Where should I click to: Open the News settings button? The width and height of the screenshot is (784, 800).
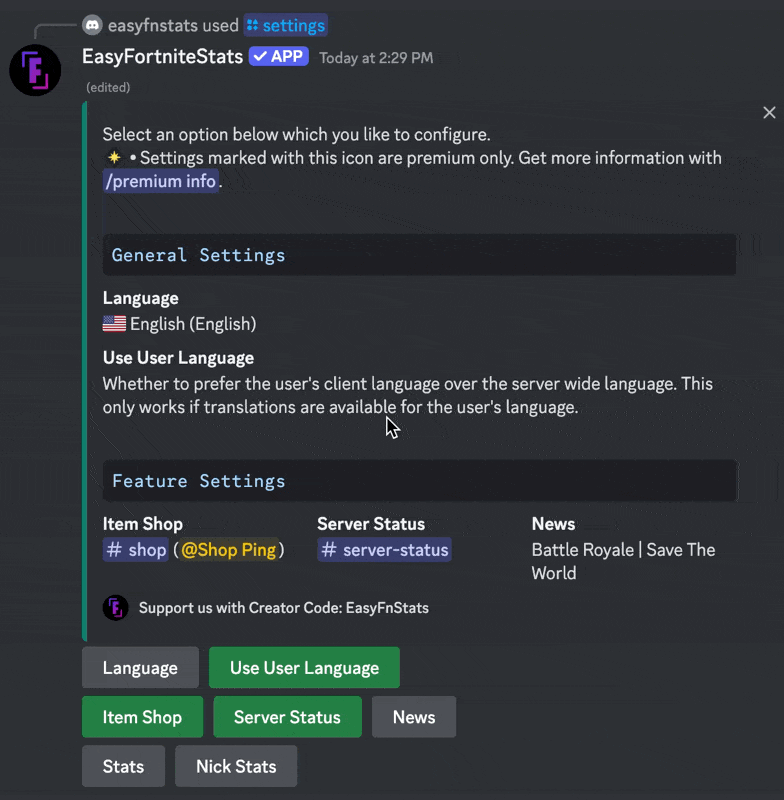tap(414, 717)
